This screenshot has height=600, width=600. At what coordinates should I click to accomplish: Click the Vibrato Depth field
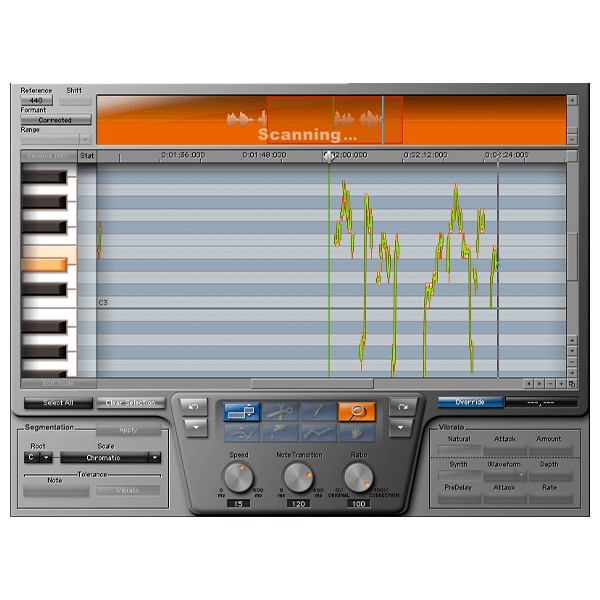pos(551,475)
